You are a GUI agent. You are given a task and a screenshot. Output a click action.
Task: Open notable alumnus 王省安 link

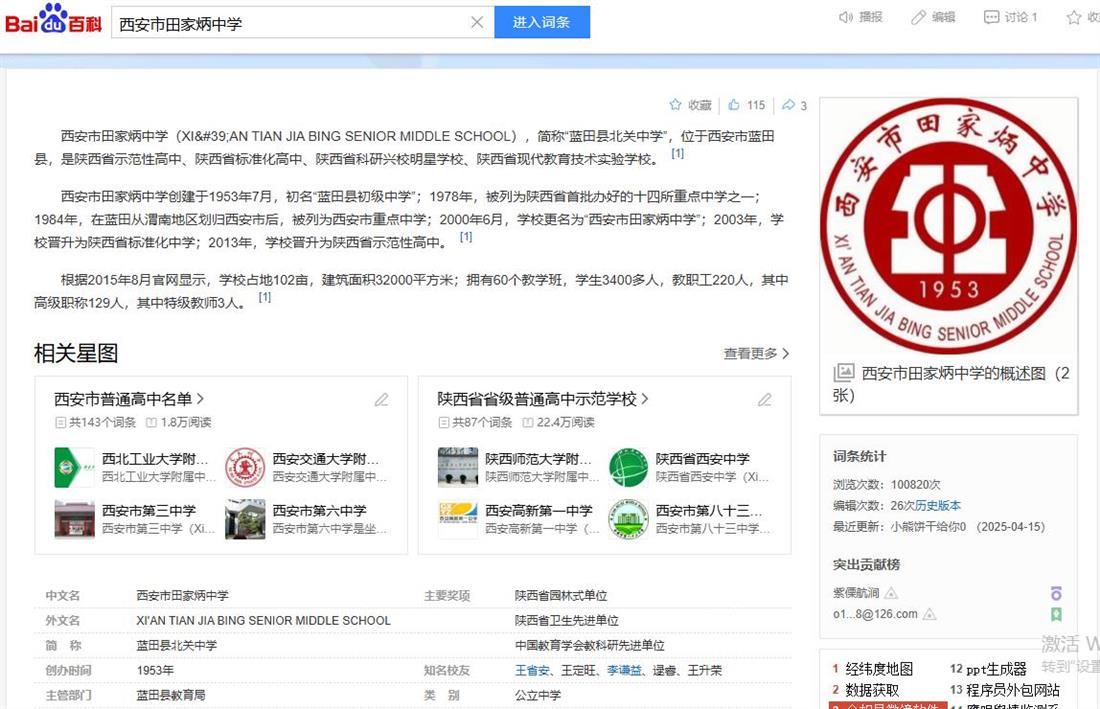[x=532, y=670]
